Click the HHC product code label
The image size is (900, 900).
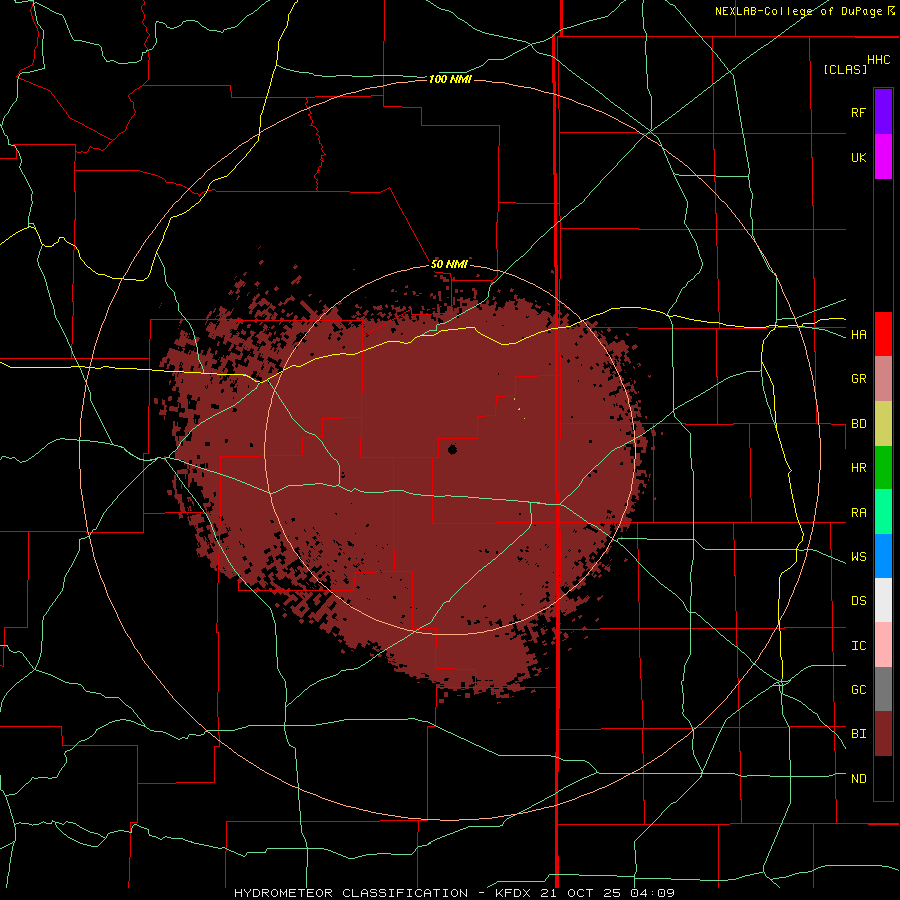(x=879, y=60)
